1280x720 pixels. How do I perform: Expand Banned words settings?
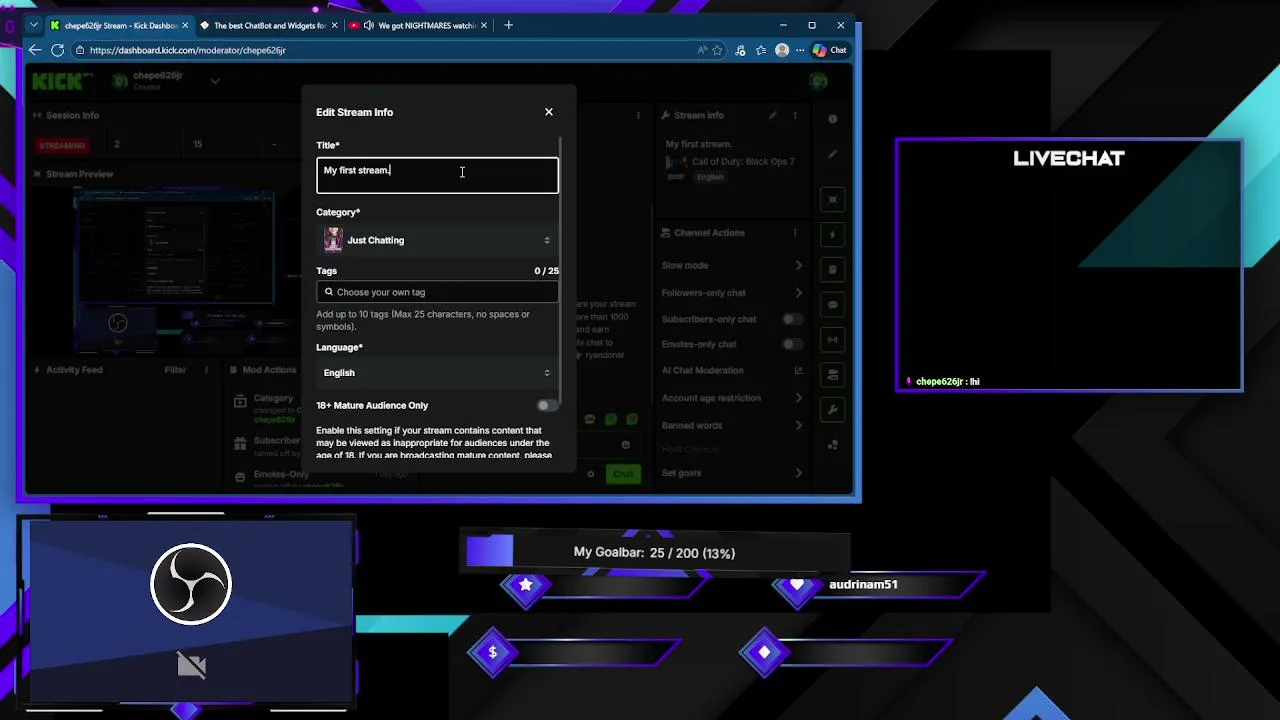pos(799,425)
